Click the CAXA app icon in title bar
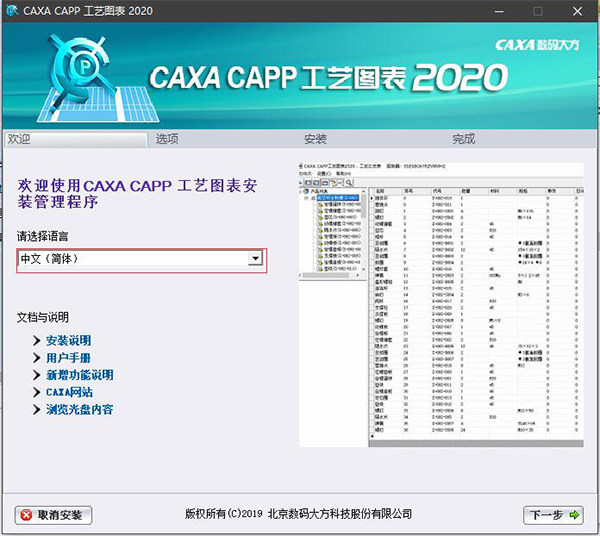This screenshot has height=536, width=600. (11, 12)
